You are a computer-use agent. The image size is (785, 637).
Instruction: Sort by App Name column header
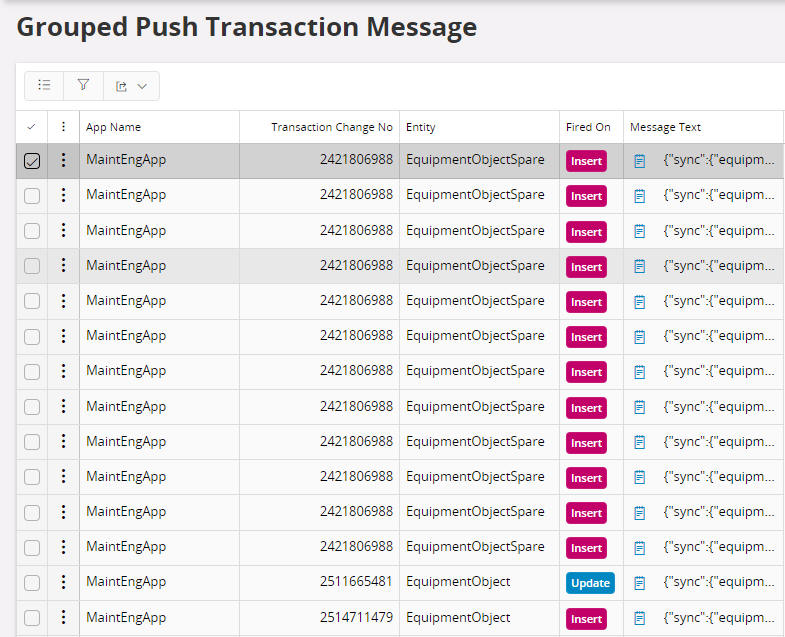113,127
